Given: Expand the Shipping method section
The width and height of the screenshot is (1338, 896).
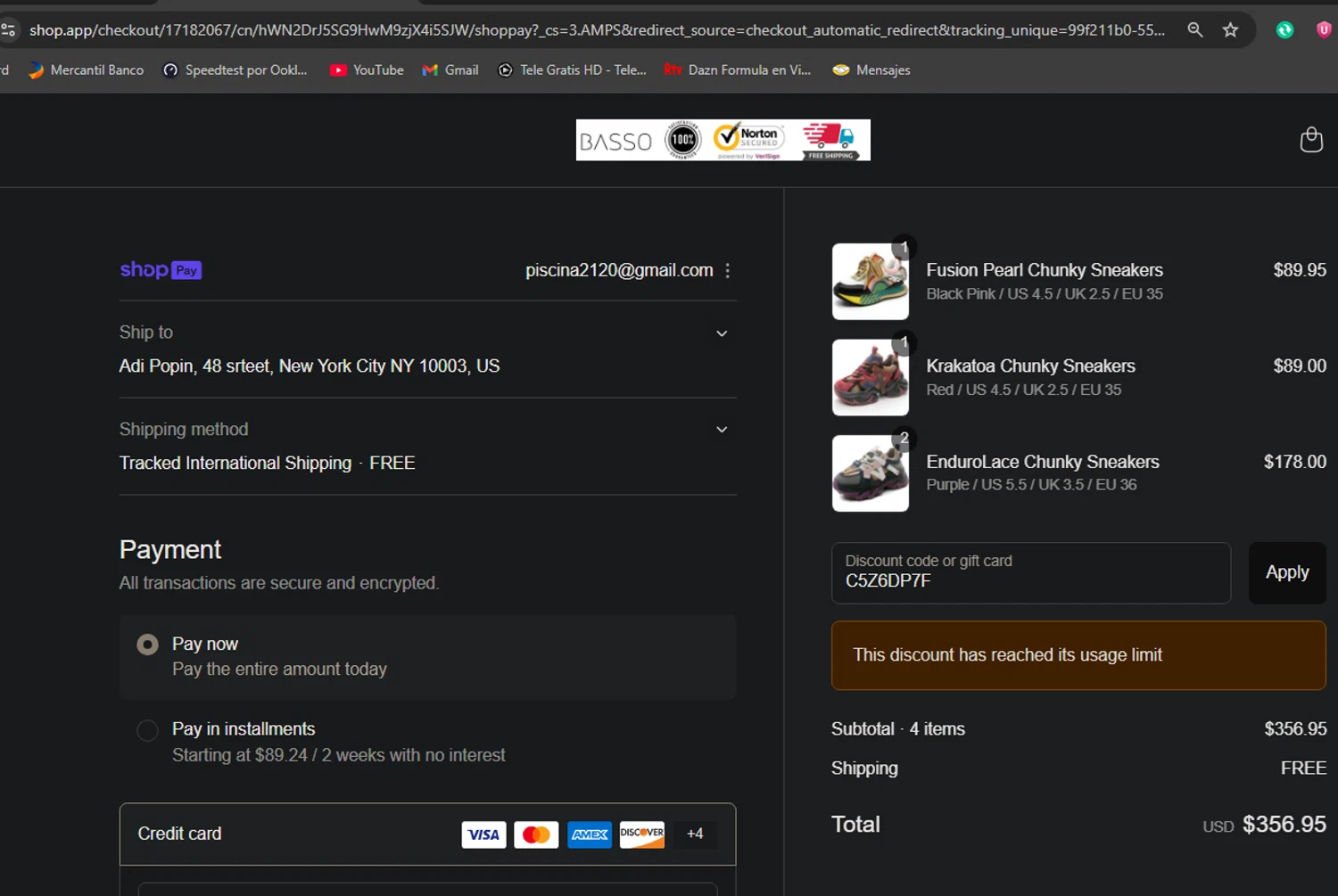Looking at the screenshot, I should pos(722,430).
